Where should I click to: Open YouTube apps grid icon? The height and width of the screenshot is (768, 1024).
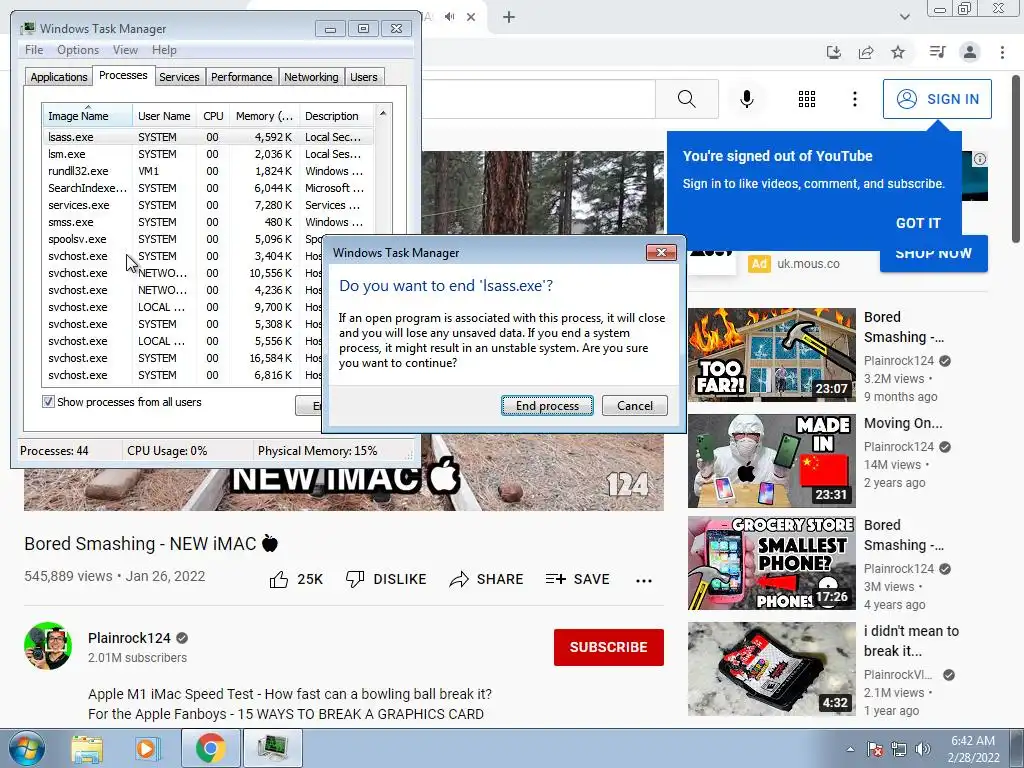coord(807,99)
